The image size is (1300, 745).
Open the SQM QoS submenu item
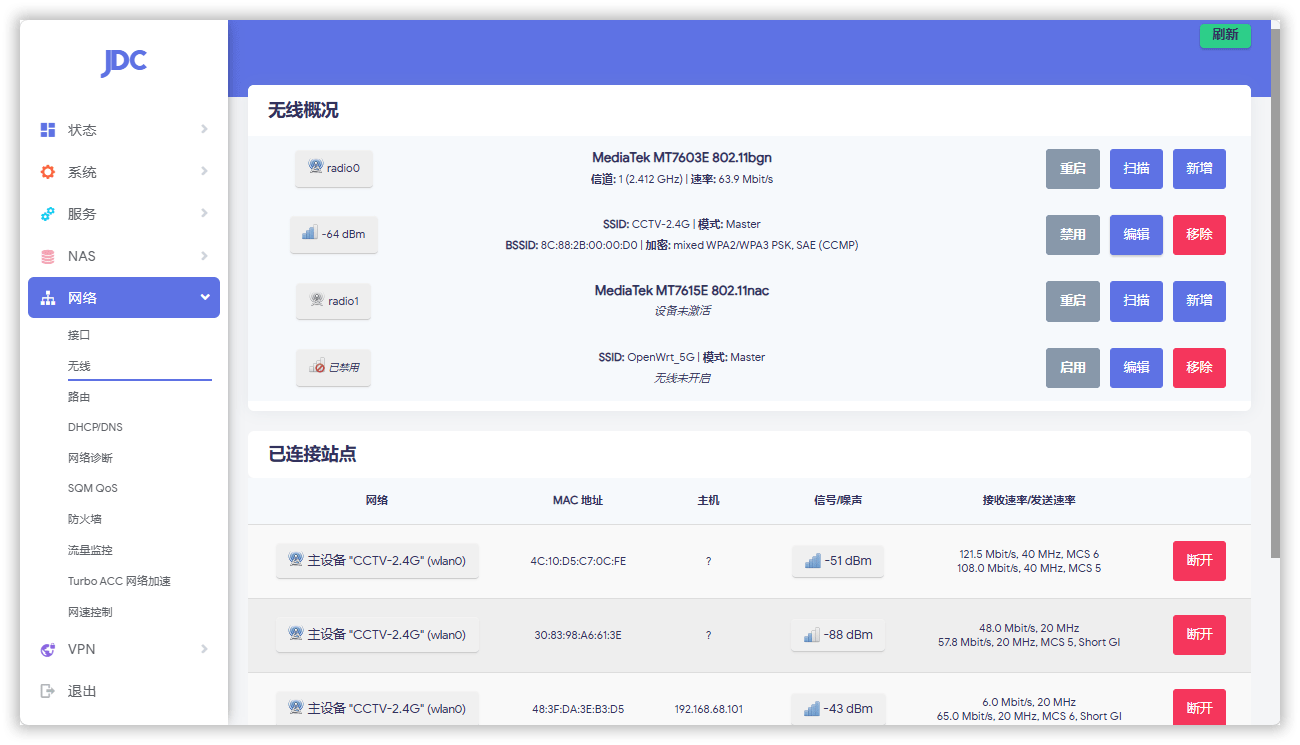click(x=92, y=488)
